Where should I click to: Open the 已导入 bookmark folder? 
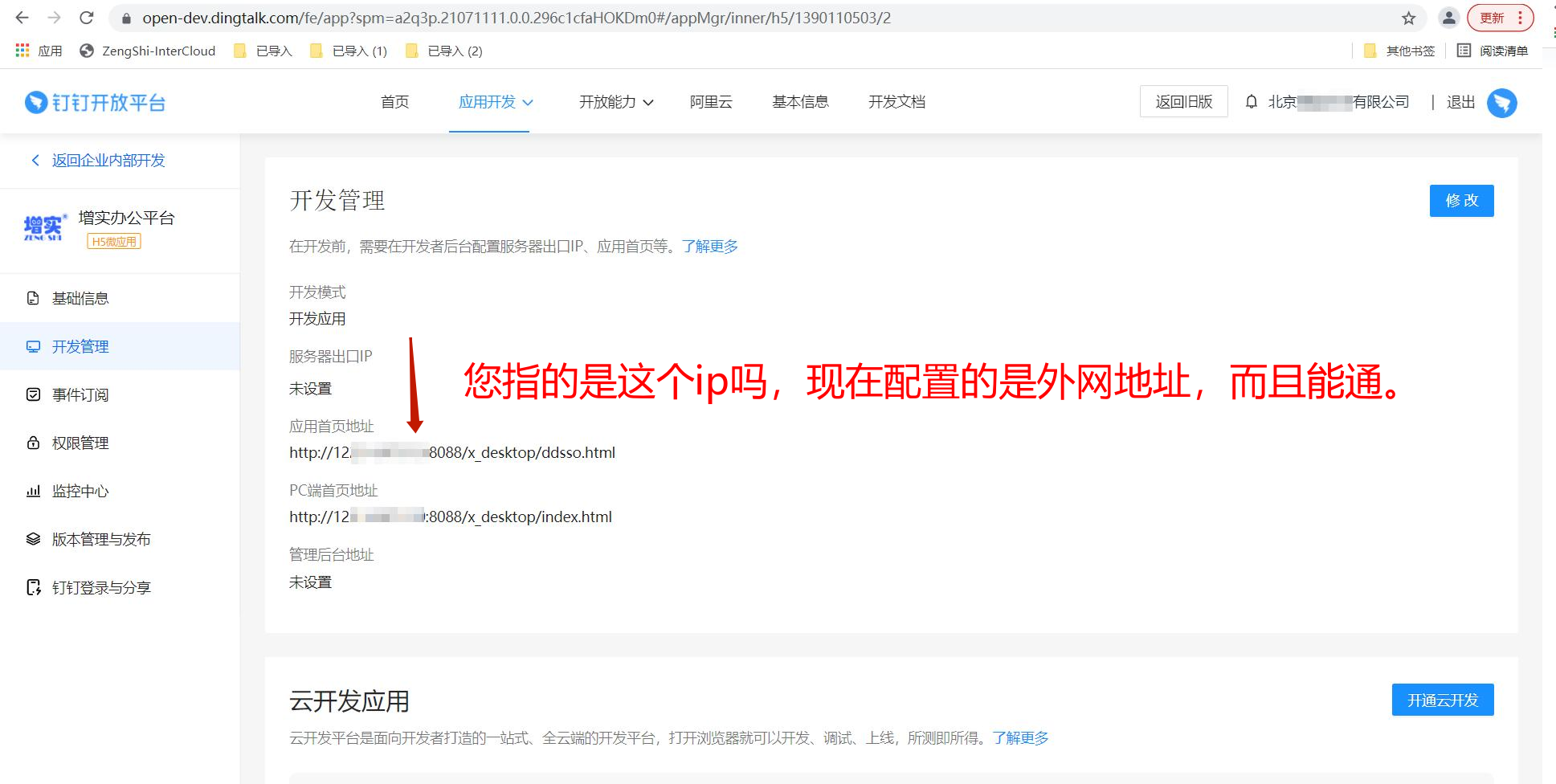(x=263, y=51)
